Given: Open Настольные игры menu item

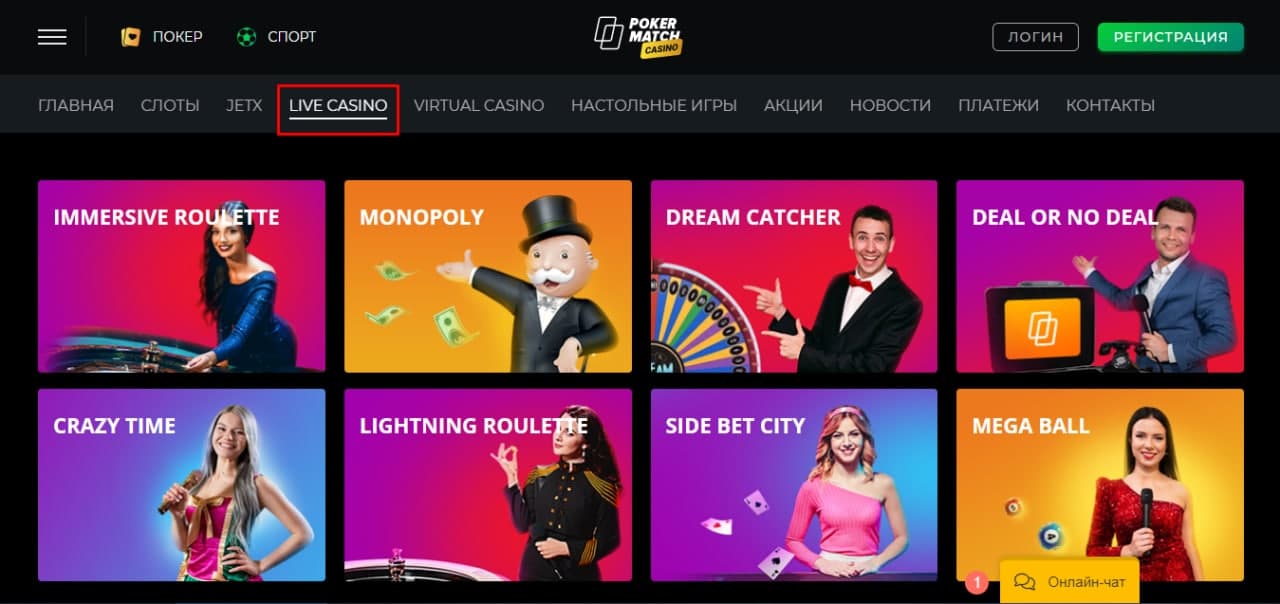Looking at the screenshot, I should [x=654, y=105].
